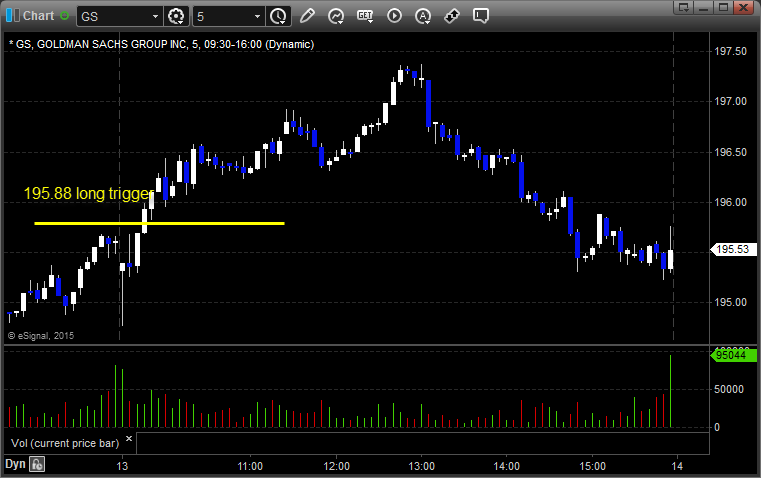Viewport: 761px width, 478px height.
Task: Minimize the chart window
Action: pyautogui.click(x=704, y=7)
